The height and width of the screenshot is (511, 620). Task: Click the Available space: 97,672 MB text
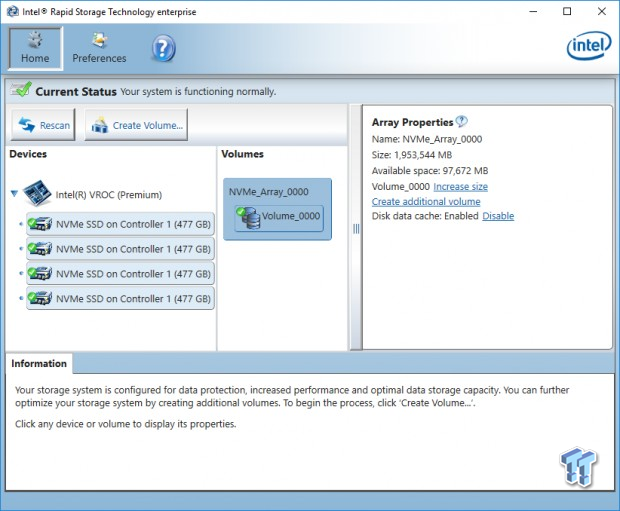[x=430, y=171]
